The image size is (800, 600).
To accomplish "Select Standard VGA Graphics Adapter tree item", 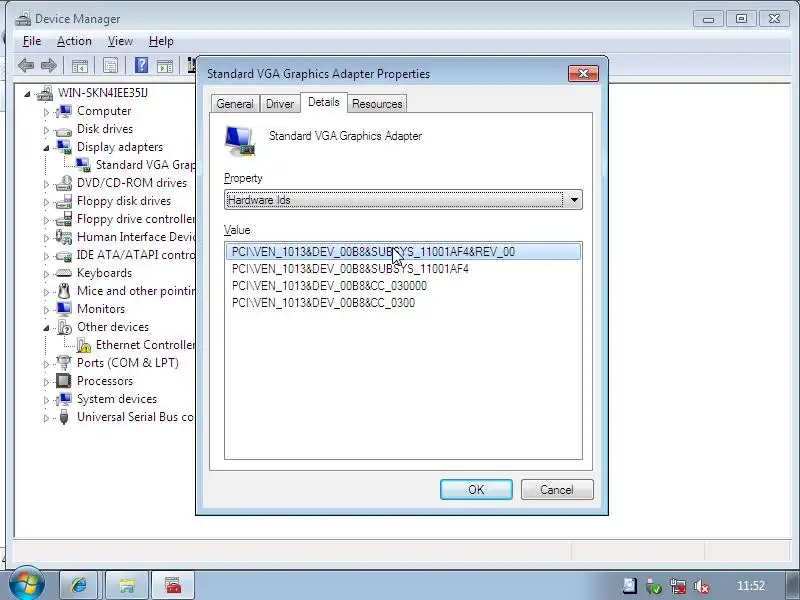I will 145,165.
